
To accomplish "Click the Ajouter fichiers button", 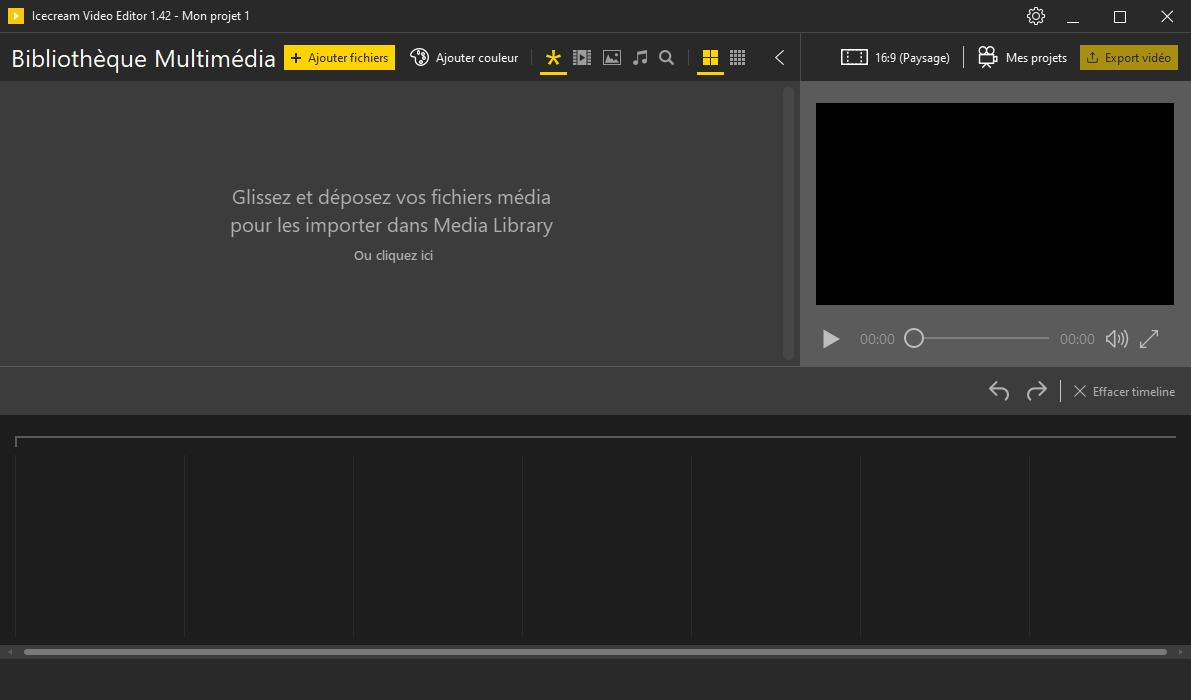I will 339,58.
